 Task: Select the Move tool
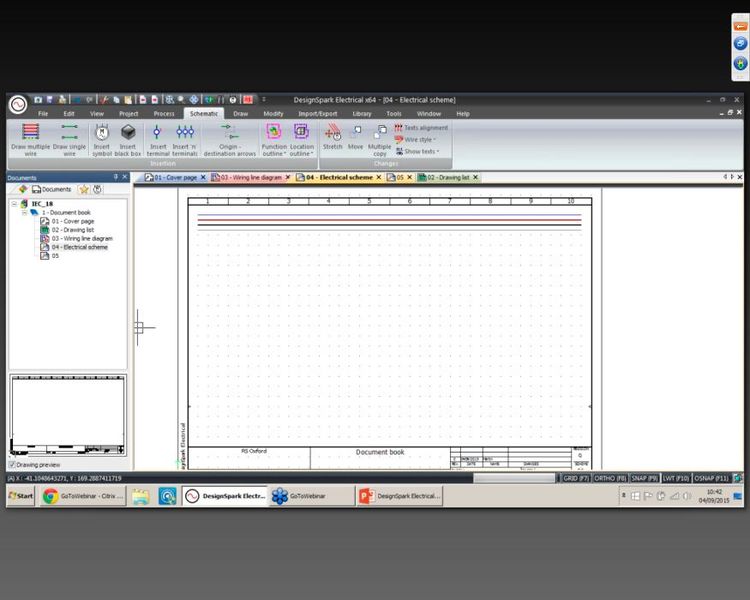(355, 137)
